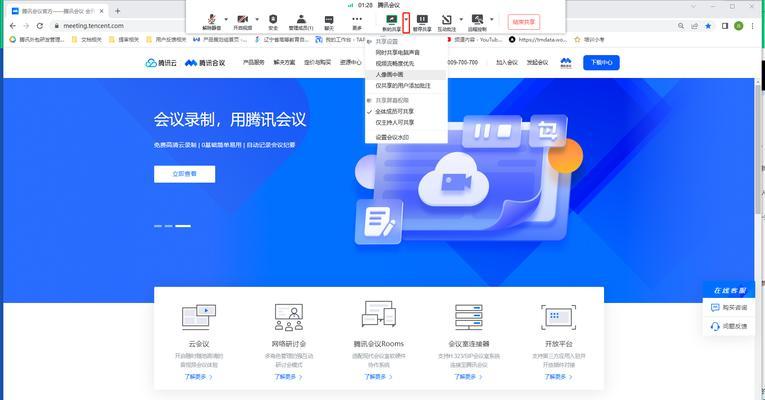Select 'All members can share' (全体成员可共享)
Image resolution: width=765 pixels, height=400 pixels.
pyautogui.click(x=406, y=112)
